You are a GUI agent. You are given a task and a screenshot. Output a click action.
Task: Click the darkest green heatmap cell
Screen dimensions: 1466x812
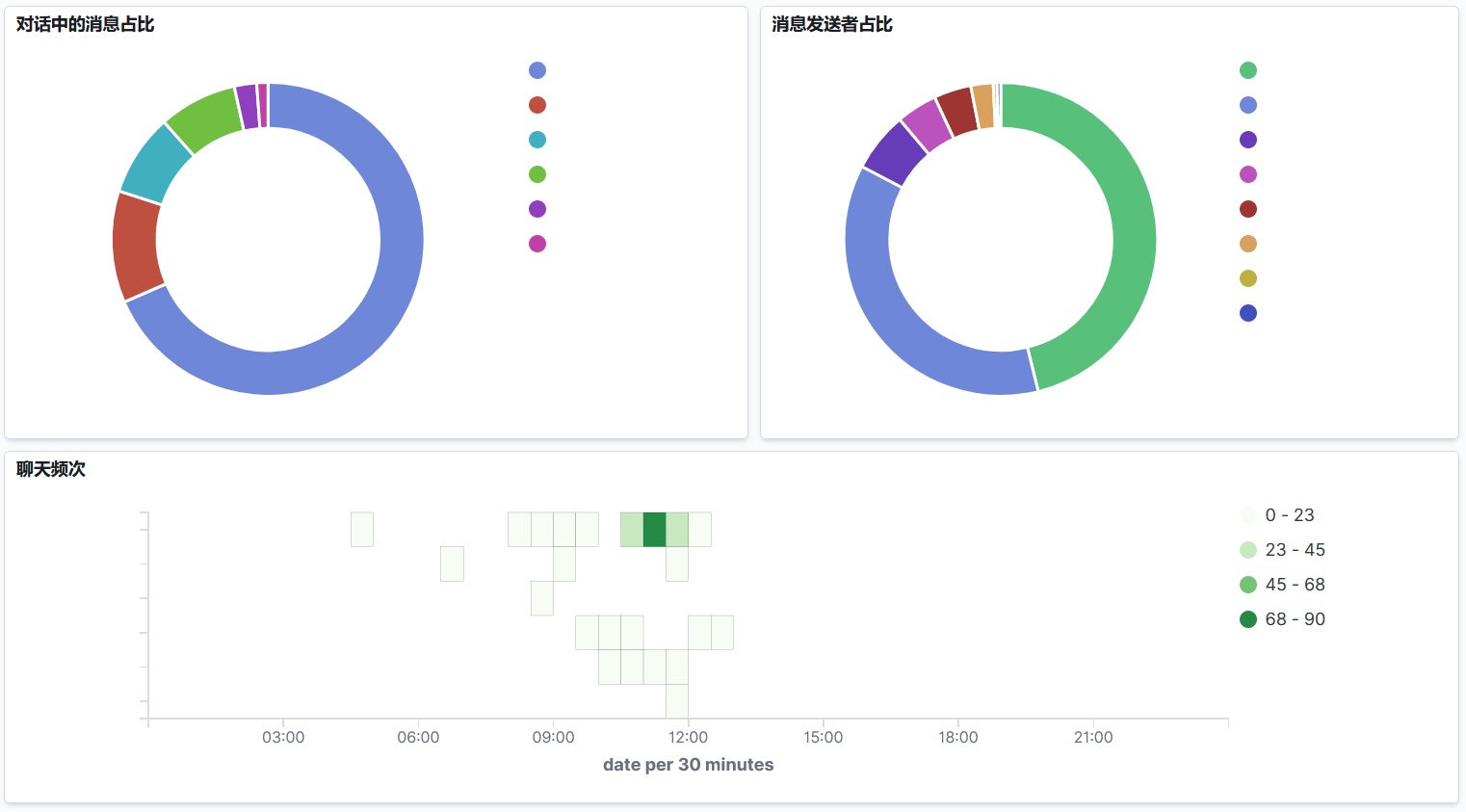pos(655,530)
